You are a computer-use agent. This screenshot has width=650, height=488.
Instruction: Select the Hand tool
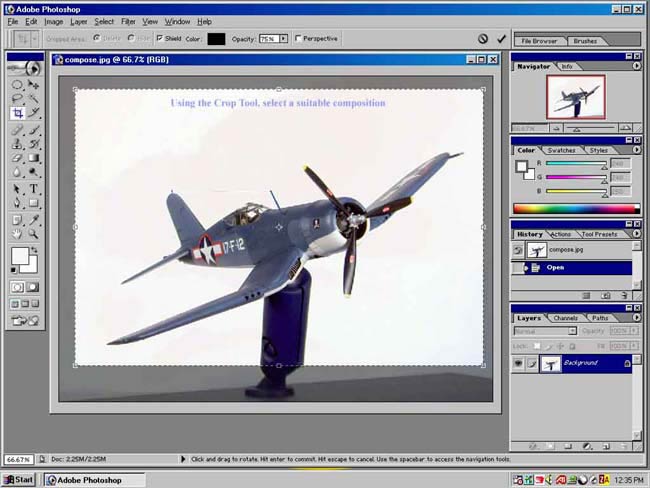[17, 234]
